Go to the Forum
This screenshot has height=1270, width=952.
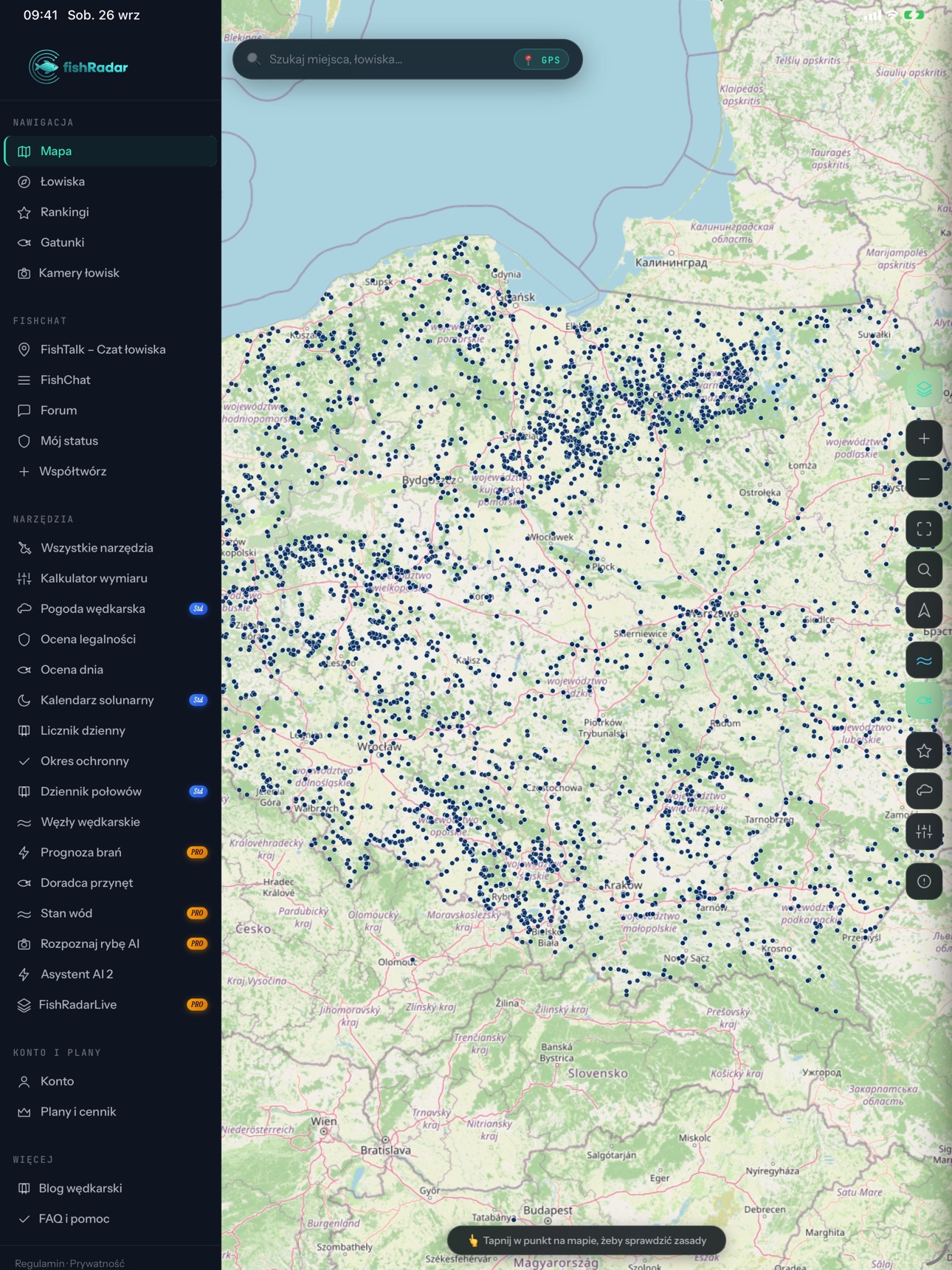(111, 410)
